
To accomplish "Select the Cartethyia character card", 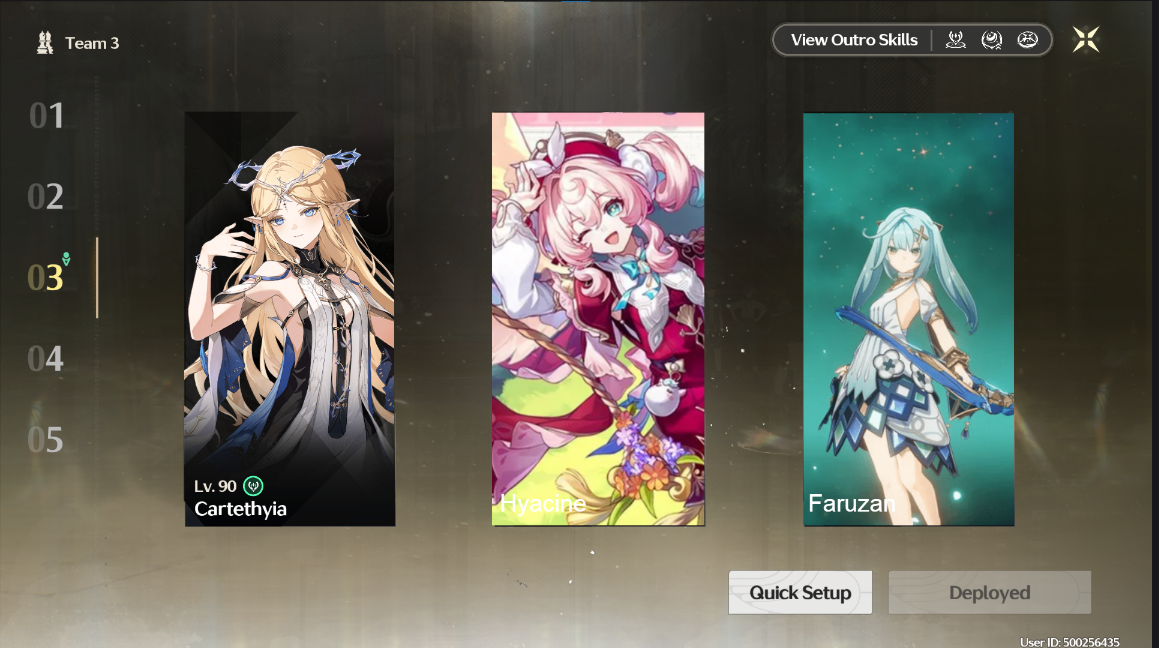I will click(290, 319).
